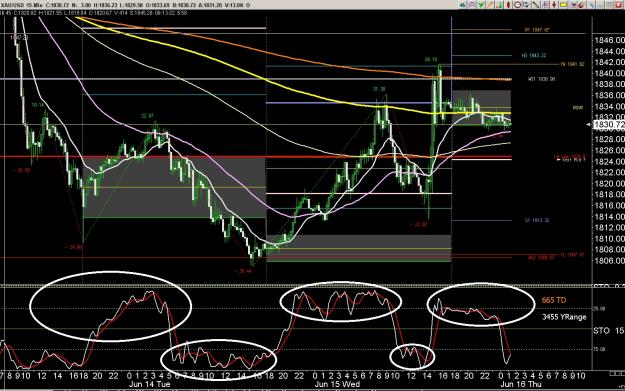Click the tile windows icon beside close button
This screenshot has width=625, height=391.
(609, 5)
